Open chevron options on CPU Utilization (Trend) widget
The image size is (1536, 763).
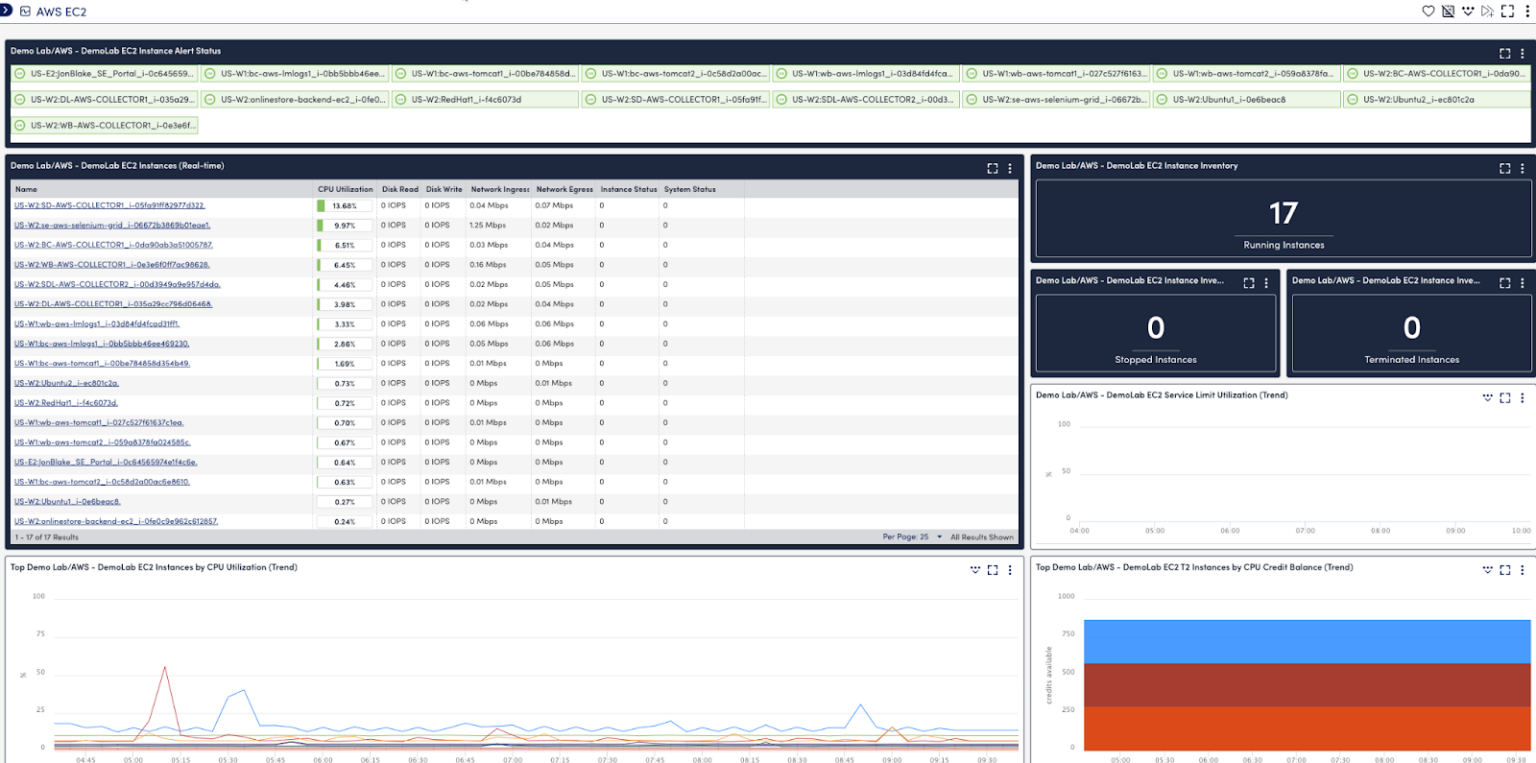[975, 570]
